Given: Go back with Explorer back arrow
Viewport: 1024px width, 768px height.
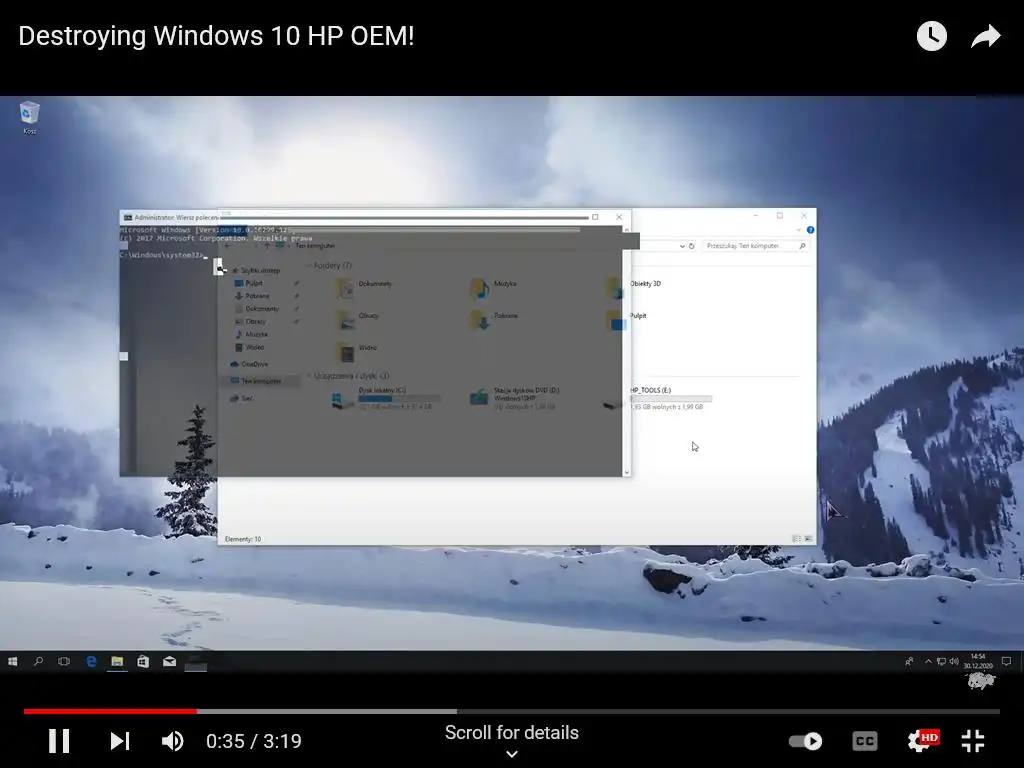Looking at the screenshot, I should coord(228,246).
